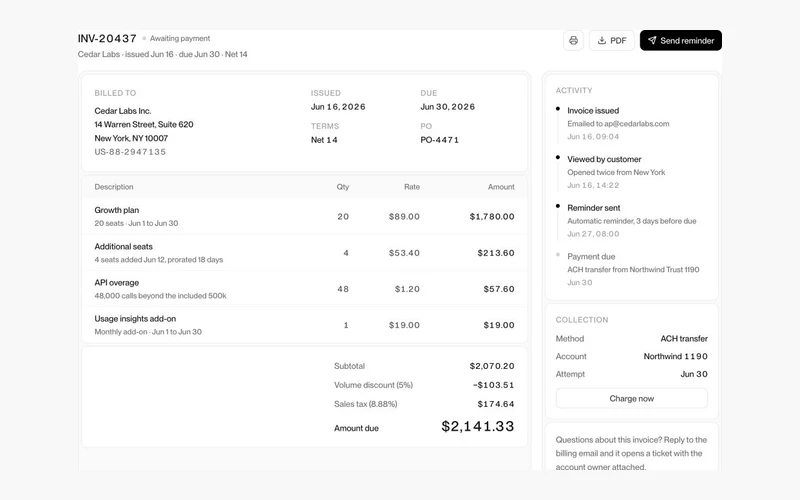Click the Send reminder button
Image resolution: width=800 pixels, height=500 pixels.
tap(681, 40)
